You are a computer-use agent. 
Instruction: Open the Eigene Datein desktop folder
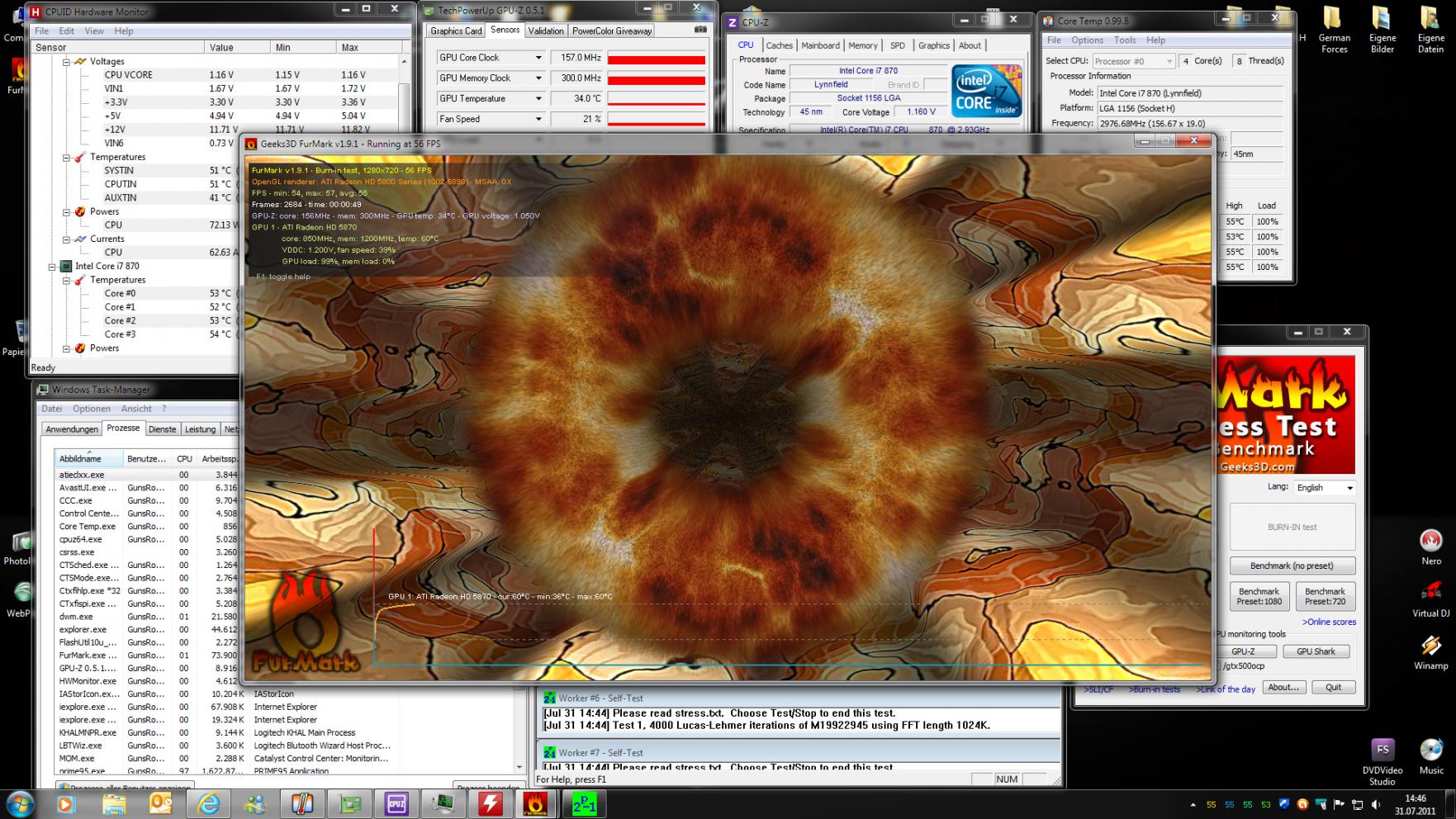click(1431, 31)
